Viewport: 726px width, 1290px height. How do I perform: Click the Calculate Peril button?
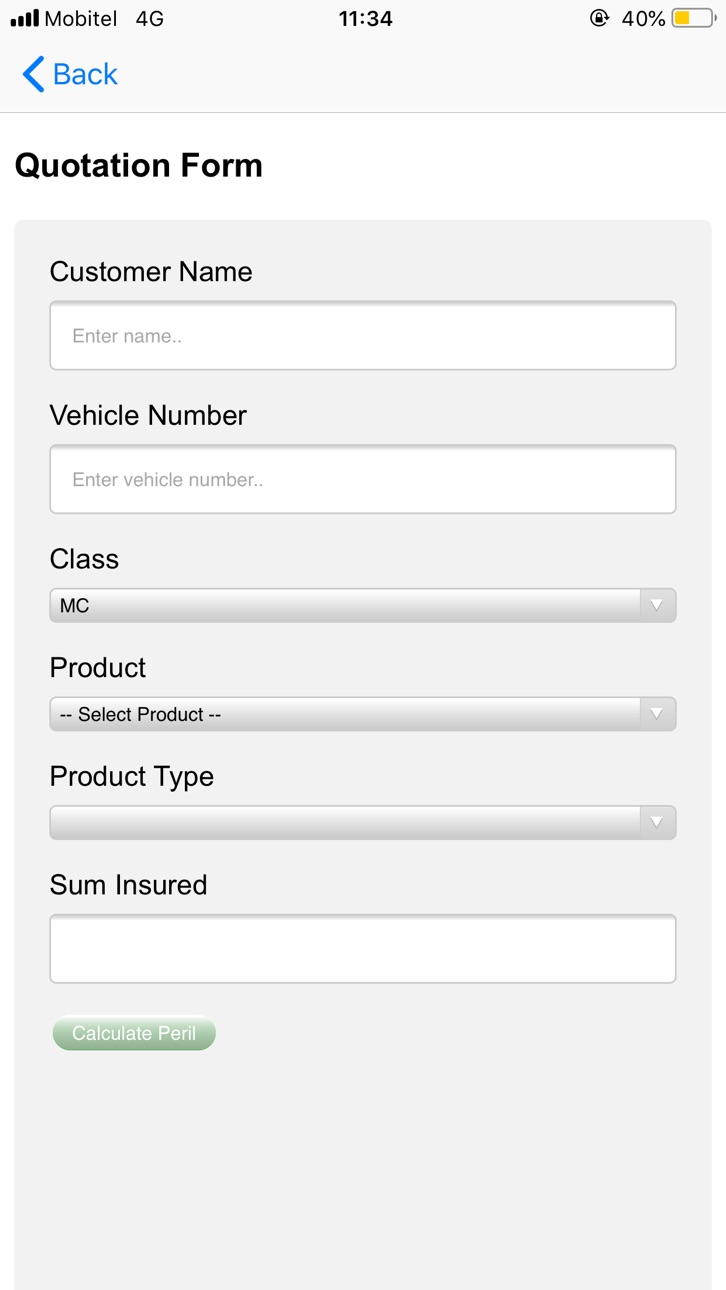[x=134, y=1033]
